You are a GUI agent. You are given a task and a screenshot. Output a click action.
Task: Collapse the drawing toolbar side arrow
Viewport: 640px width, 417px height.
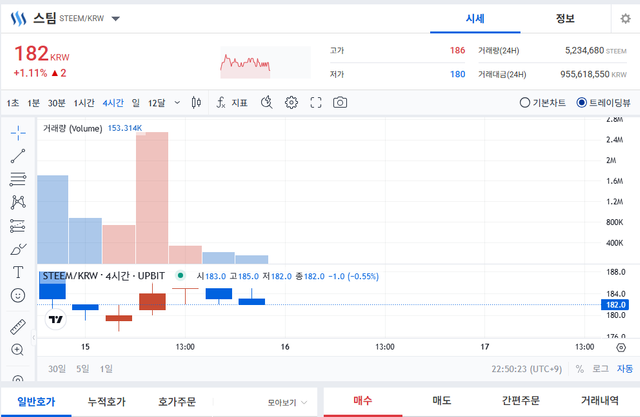pos(34,337)
